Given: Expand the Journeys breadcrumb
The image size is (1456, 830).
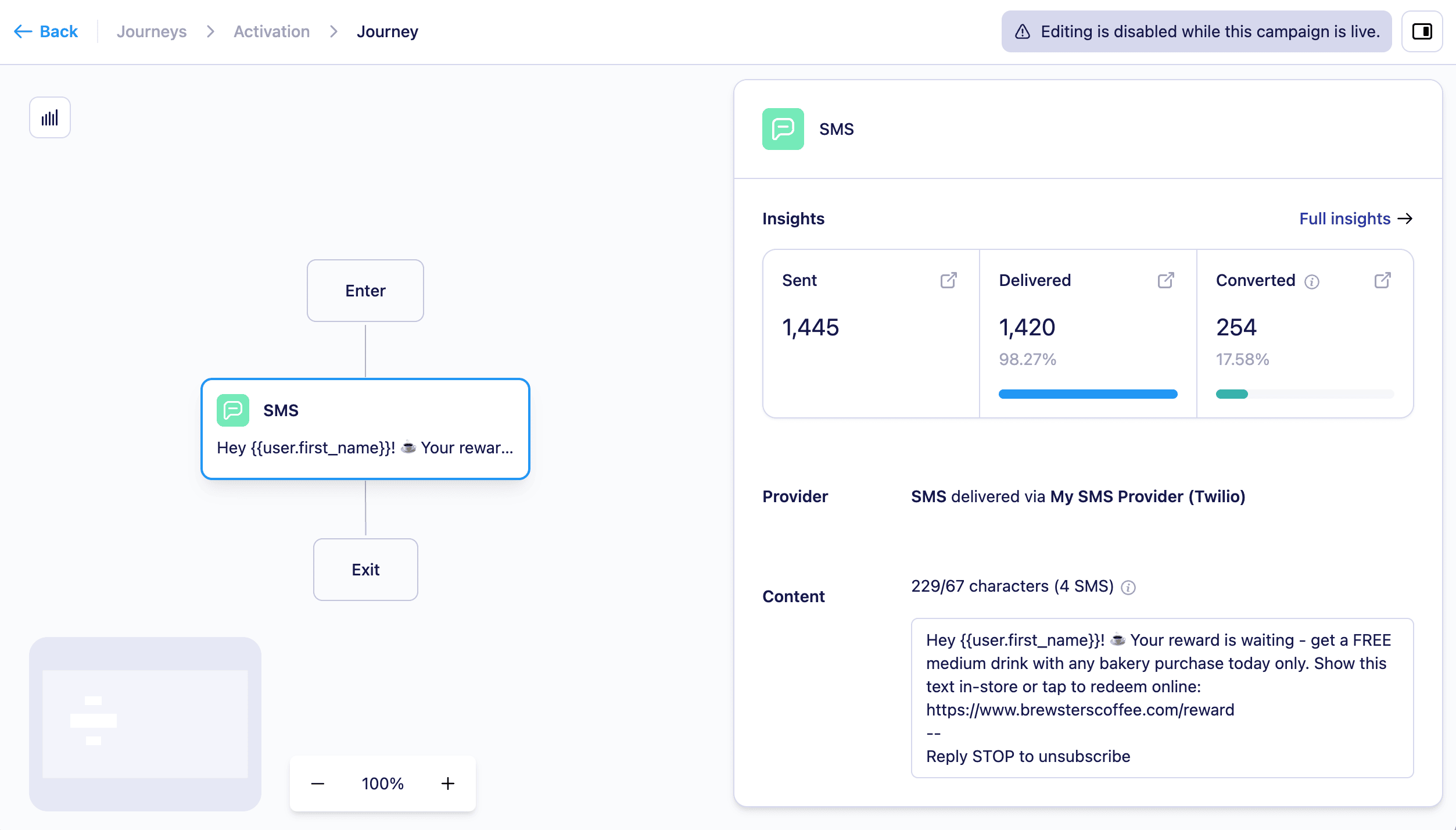Looking at the screenshot, I should 152,31.
